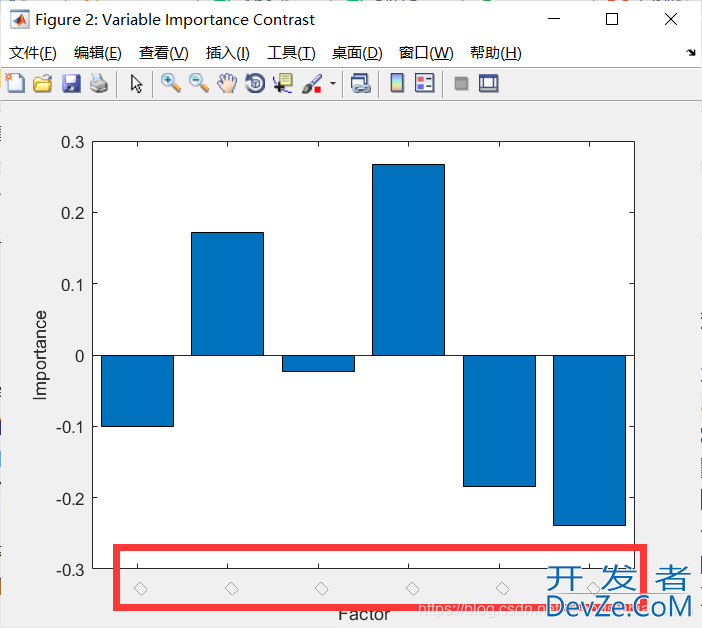
Task: Select the Data Cursor tool
Action: tap(283, 84)
